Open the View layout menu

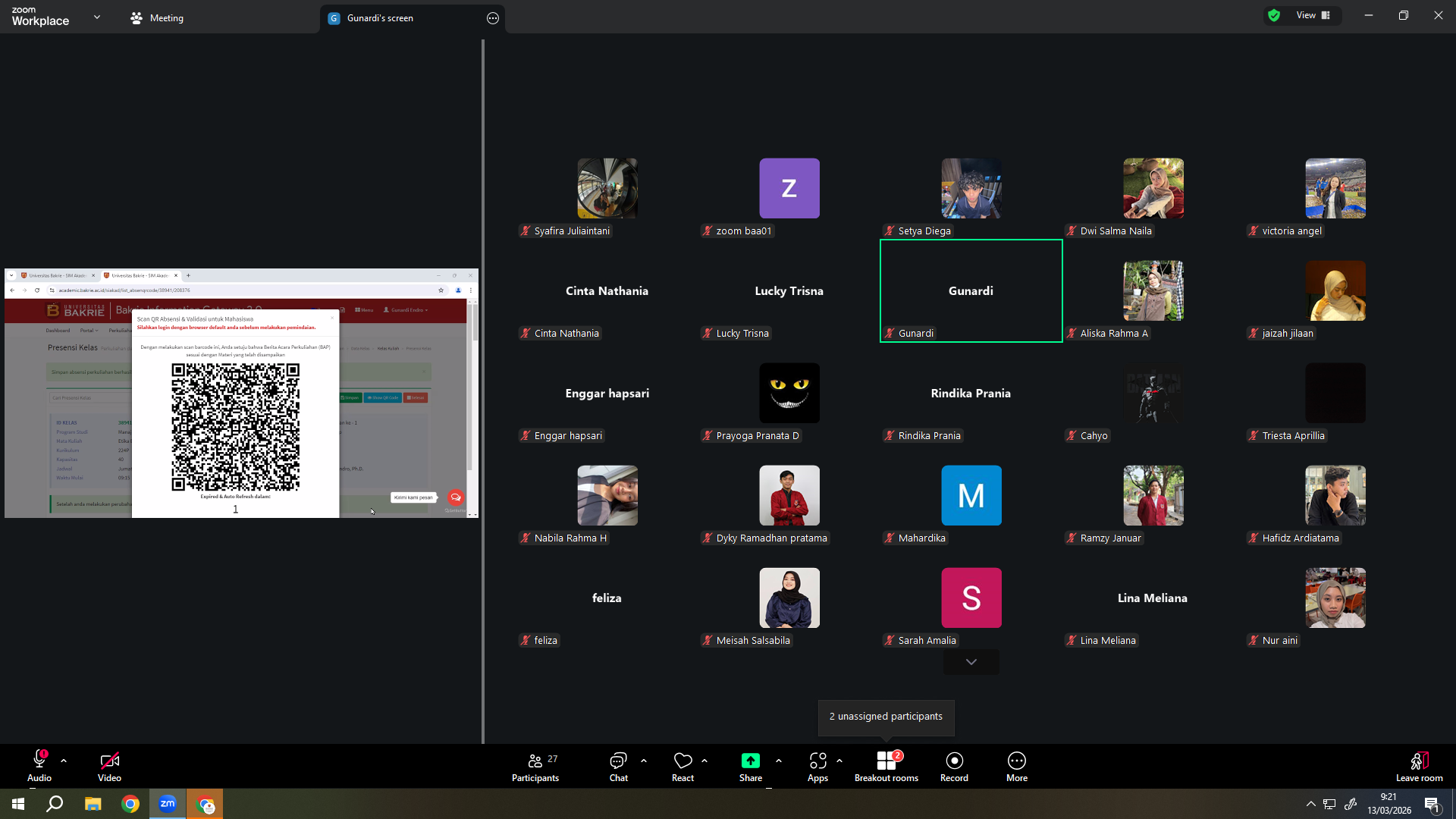[x=1313, y=15]
